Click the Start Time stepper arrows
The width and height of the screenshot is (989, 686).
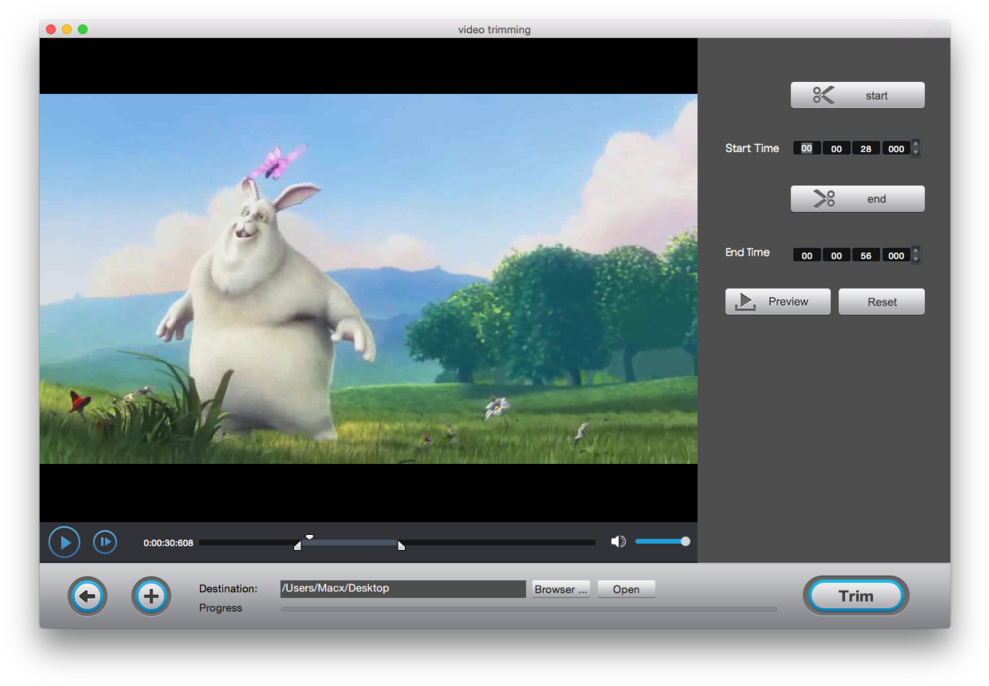[916, 148]
